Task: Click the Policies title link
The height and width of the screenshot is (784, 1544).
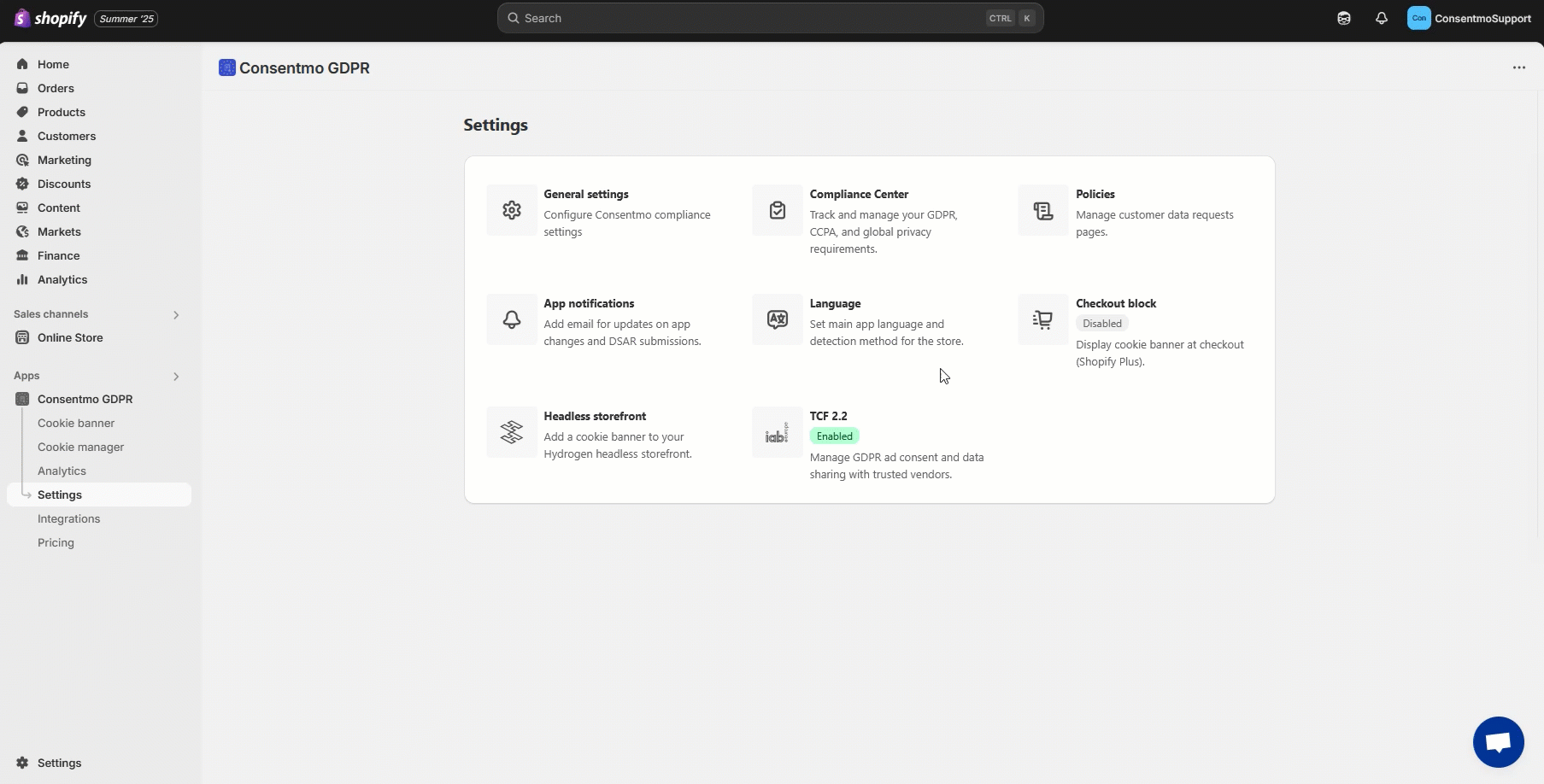Action: (x=1095, y=194)
